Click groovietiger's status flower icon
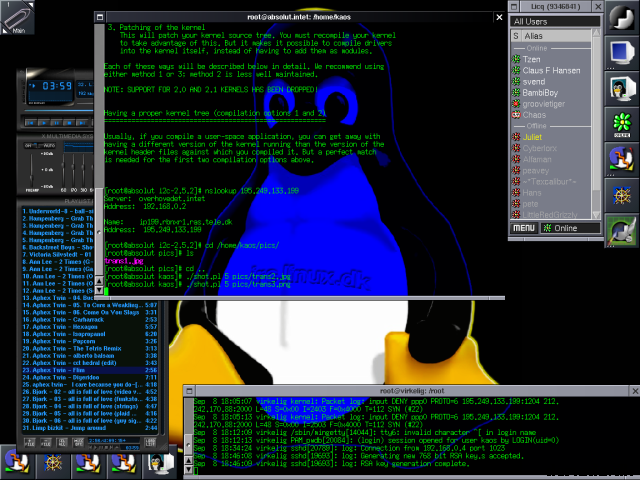This screenshot has width=640, height=480. [x=516, y=104]
